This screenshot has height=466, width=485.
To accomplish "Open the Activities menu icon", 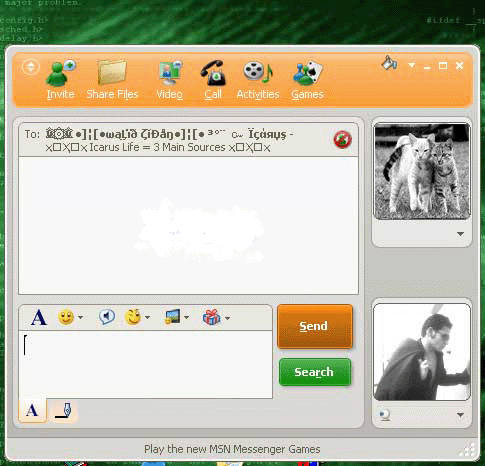I will [x=258, y=72].
